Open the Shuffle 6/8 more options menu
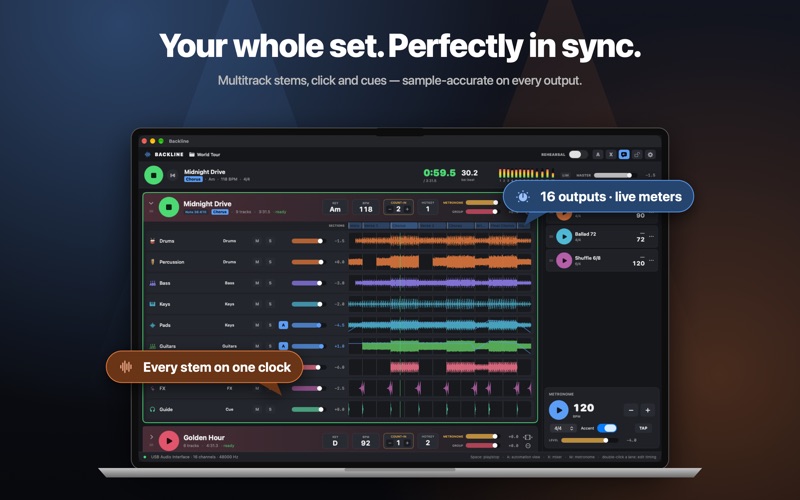The width and height of the screenshot is (800, 500). coord(652,261)
